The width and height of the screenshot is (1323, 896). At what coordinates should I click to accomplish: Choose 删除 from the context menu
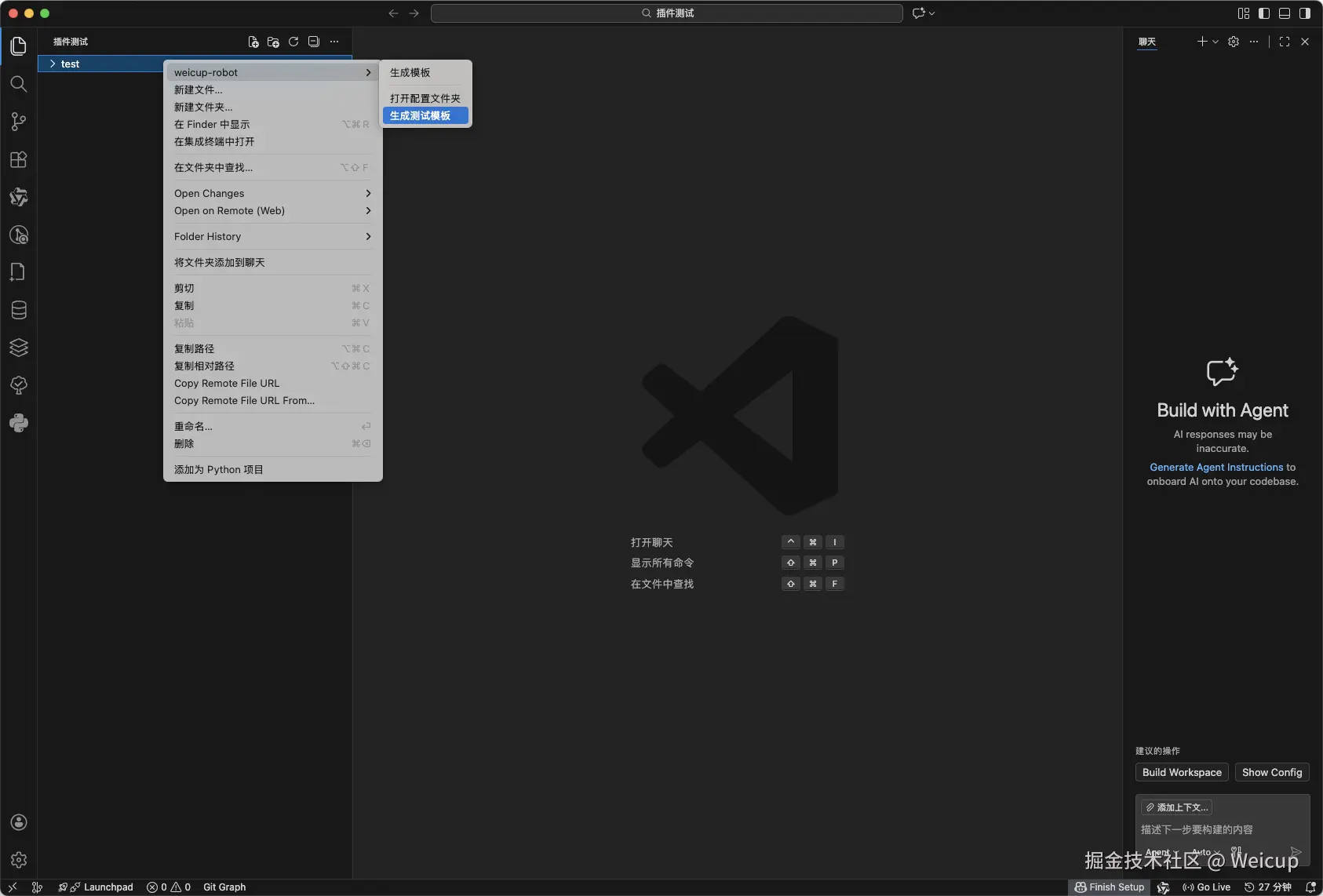[x=272, y=444]
